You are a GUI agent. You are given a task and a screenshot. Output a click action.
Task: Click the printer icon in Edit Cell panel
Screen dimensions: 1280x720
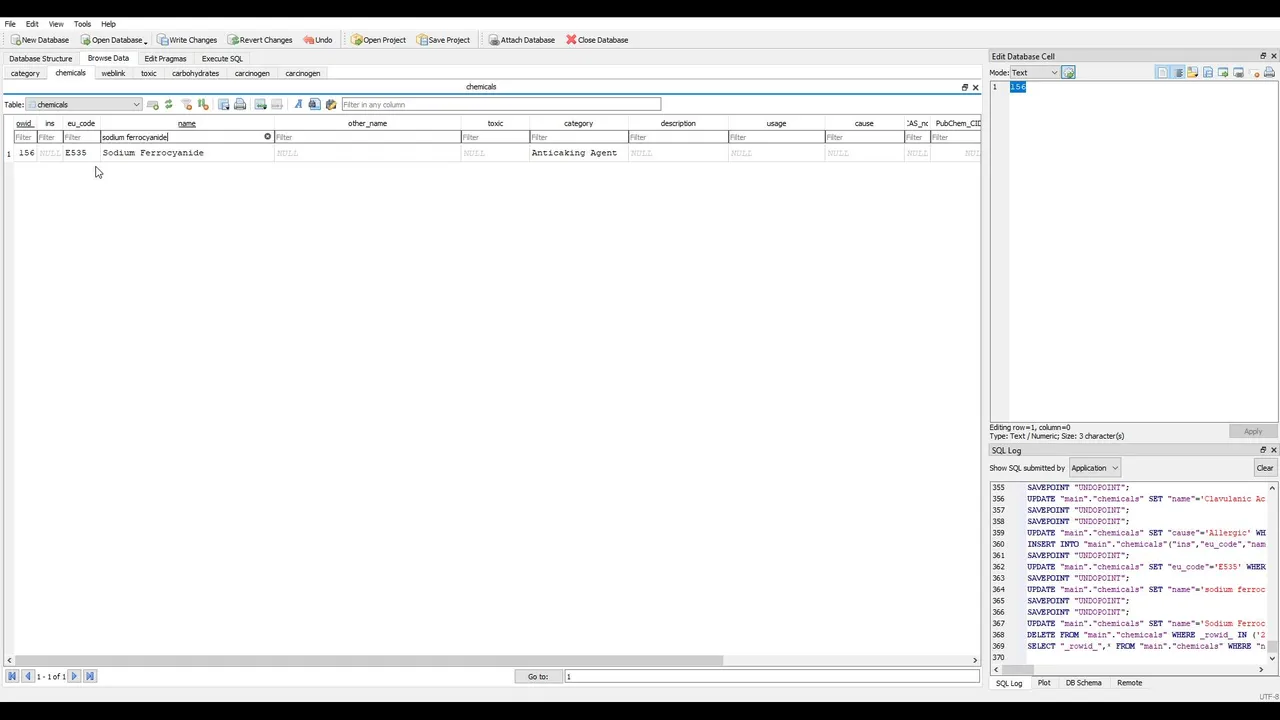pos(1269,72)
